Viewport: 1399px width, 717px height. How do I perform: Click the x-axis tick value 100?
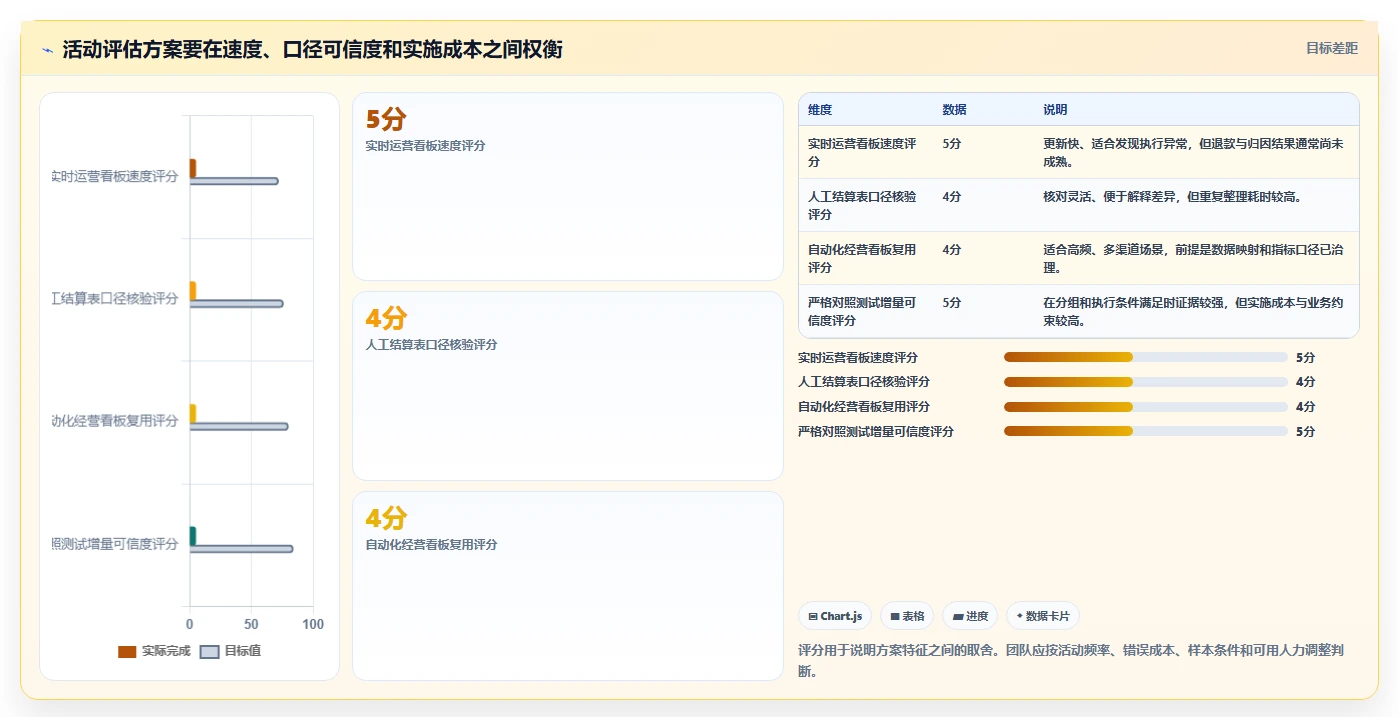tap(313, 624)
